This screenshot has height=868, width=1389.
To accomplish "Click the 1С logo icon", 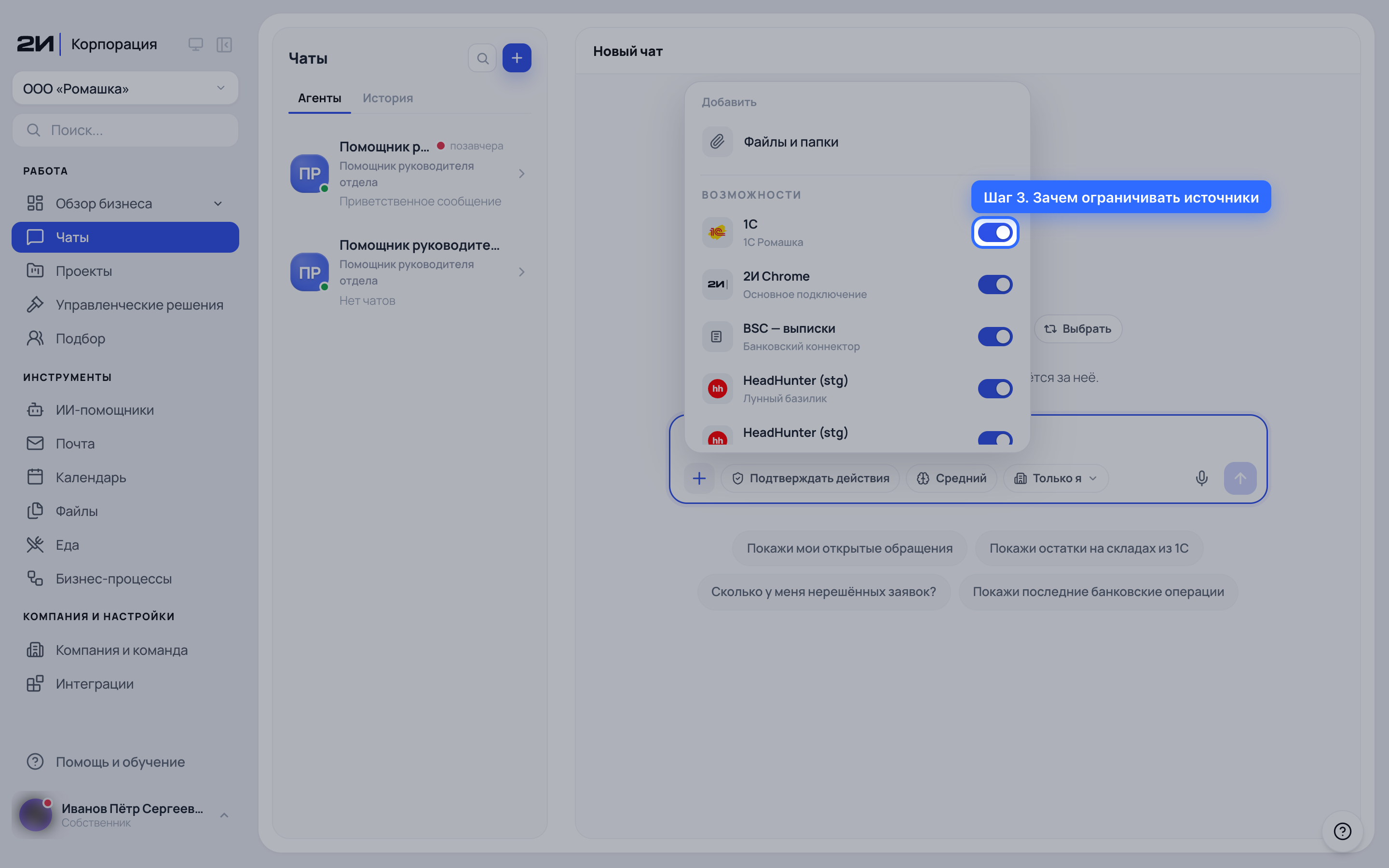I will (718, 232).
